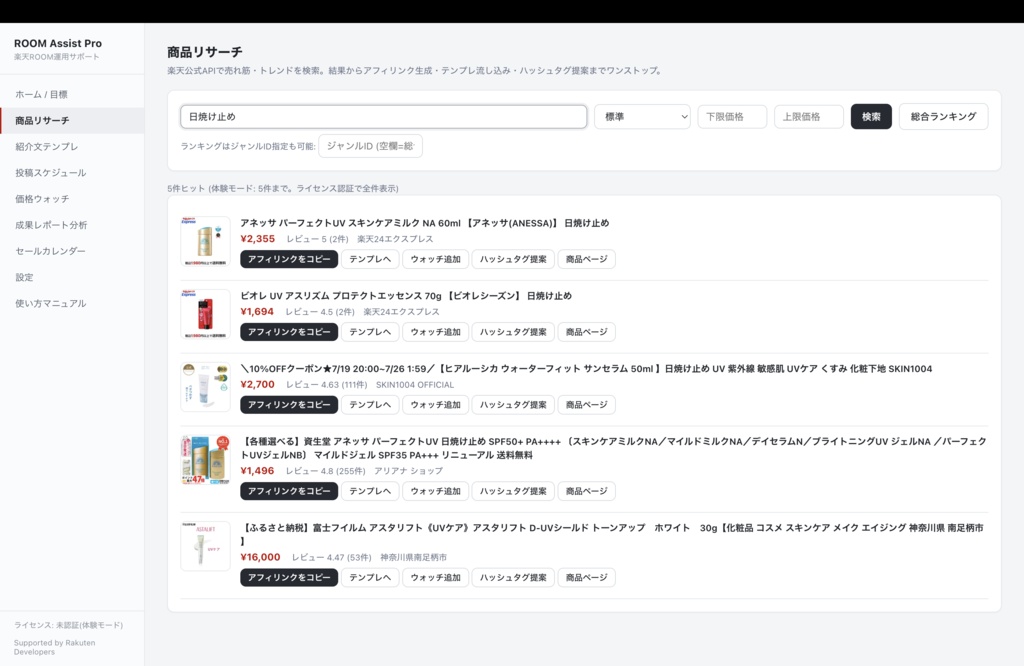The width and height of the screenshot is (1024, 666).
Task: Copy affiliate link for ¥1,496 Anessa product
Action: point(289,491)
